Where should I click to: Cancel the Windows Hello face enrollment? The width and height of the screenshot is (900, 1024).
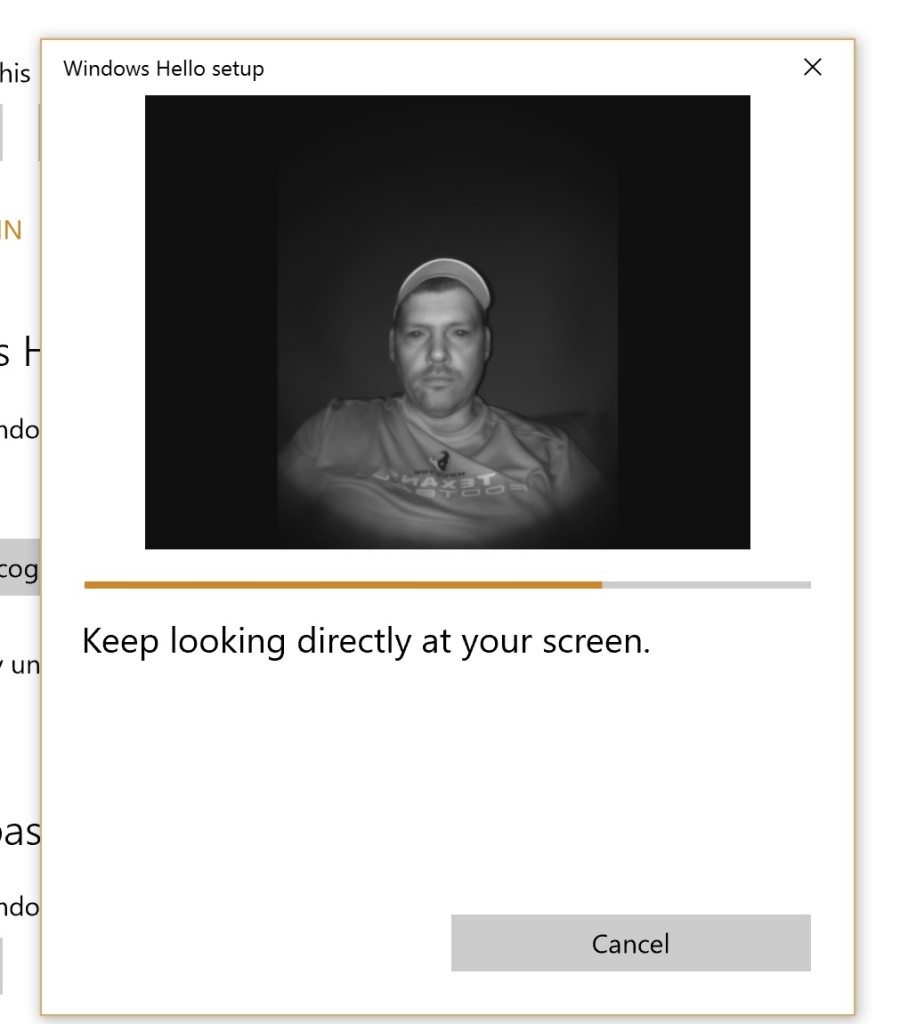click(629, 943)
